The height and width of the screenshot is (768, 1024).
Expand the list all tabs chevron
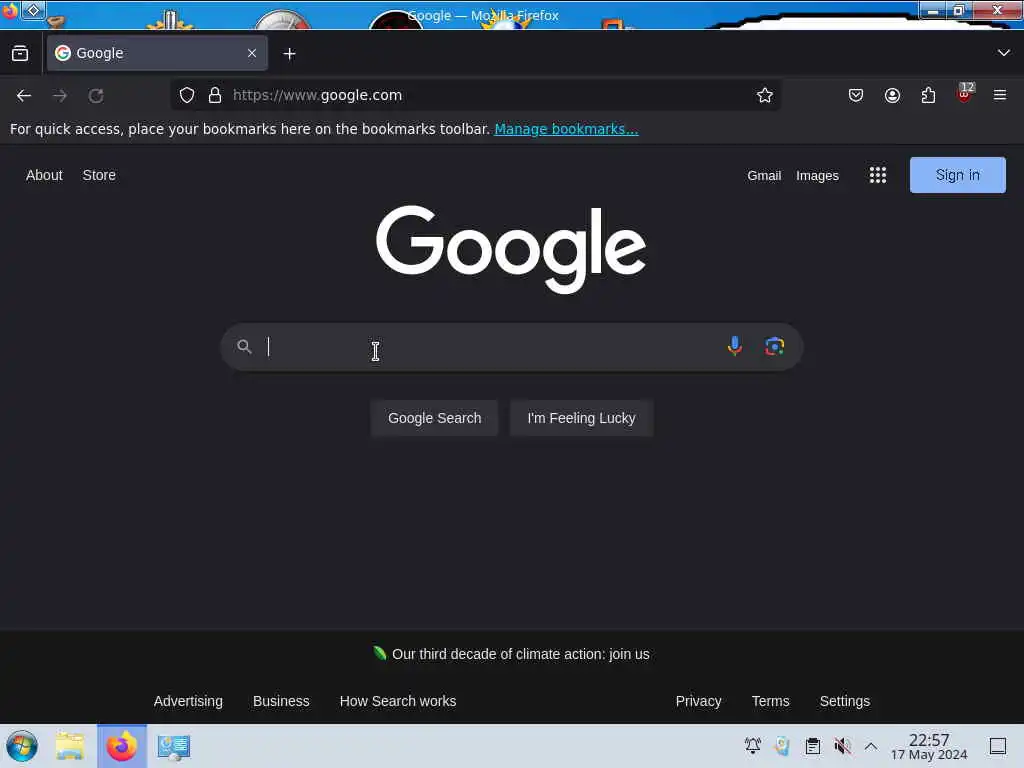click(x=1004, y=53)
